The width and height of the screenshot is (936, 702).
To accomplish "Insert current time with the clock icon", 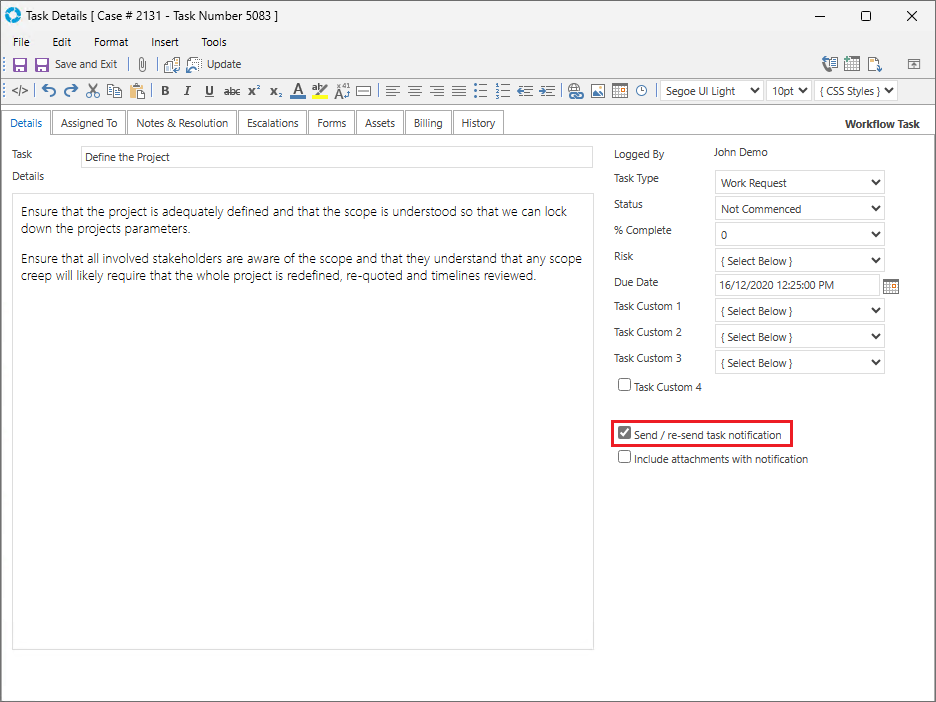I will (x=641, y=91).
